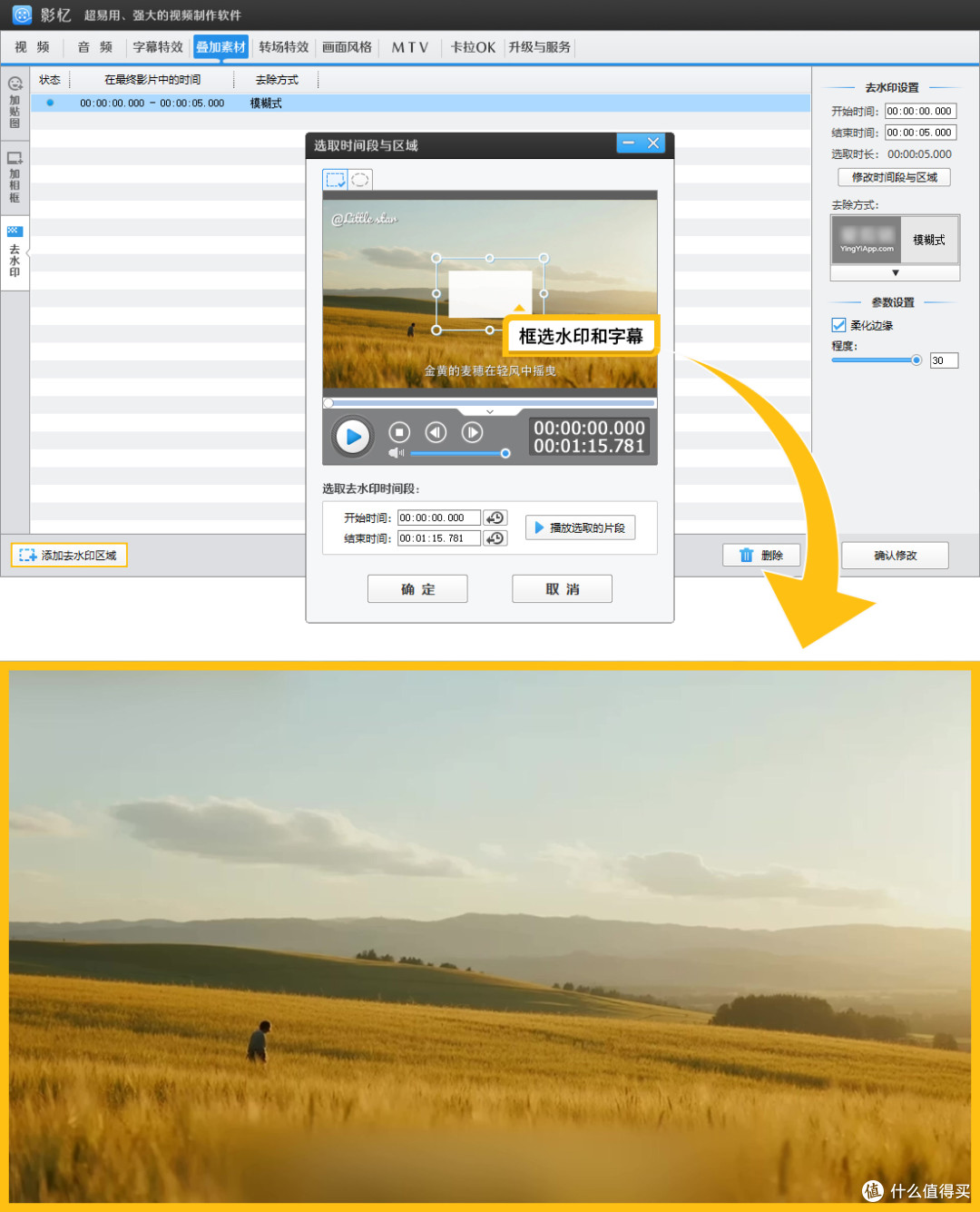Open the MTV tab
980x1212 pixels.
(x=410, y=47)
